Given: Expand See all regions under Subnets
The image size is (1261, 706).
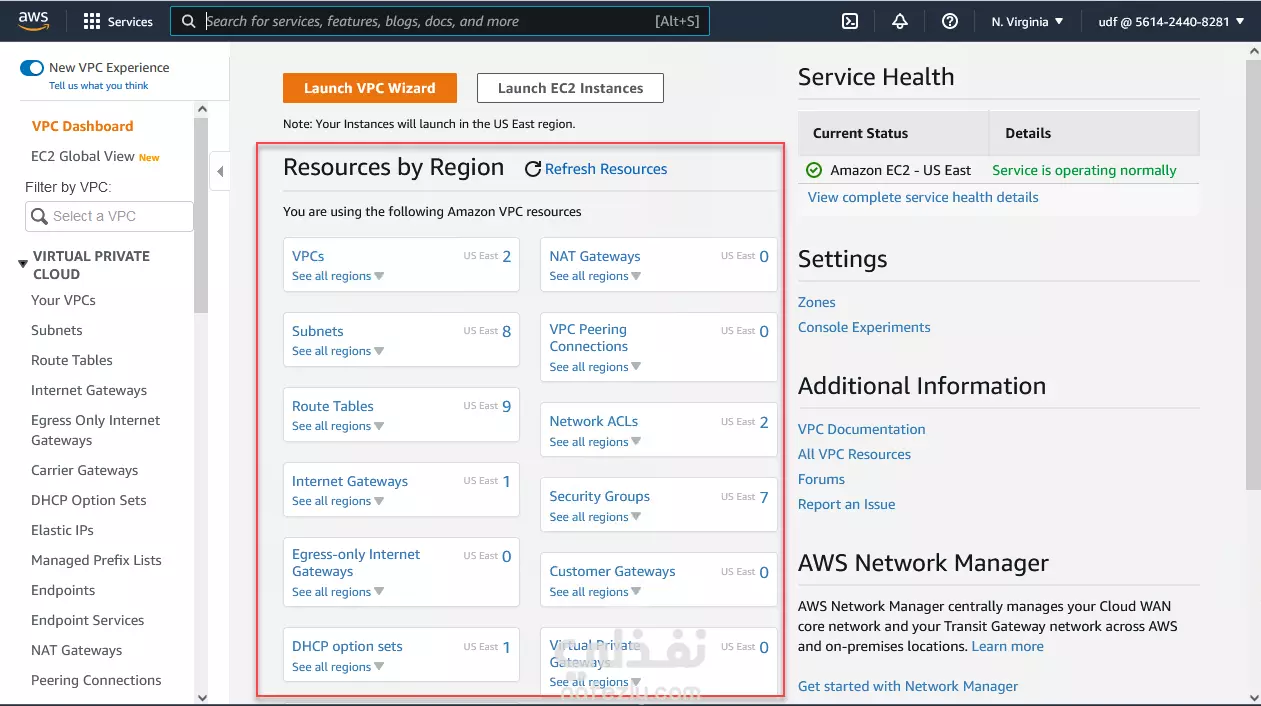Looking at the screenshot, I should [x=338, y=351].
